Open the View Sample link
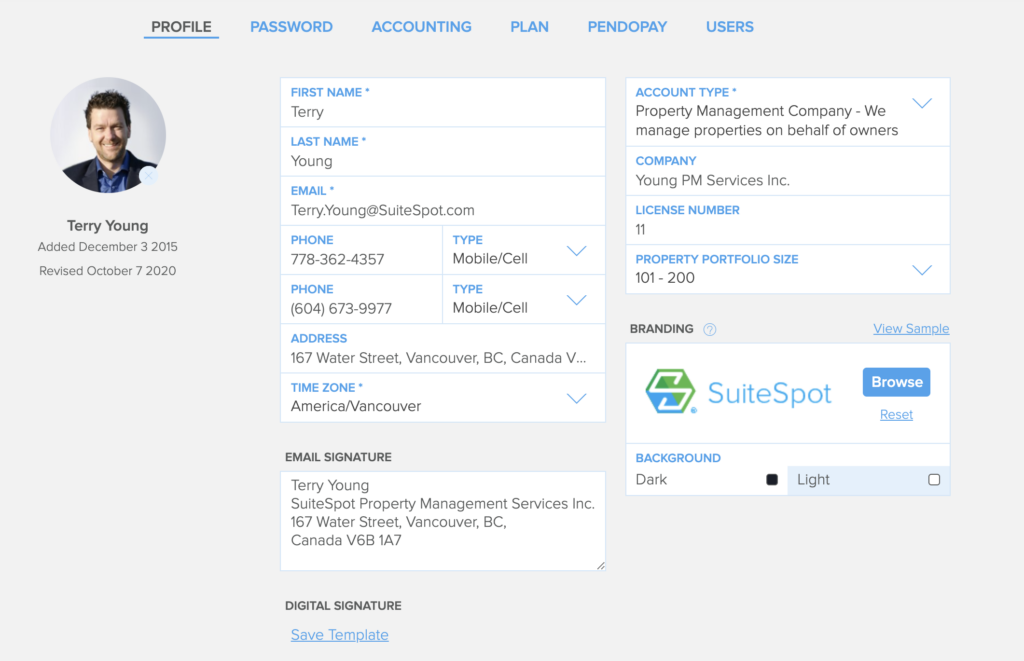 pyautogui.click(x=911, y=329)
